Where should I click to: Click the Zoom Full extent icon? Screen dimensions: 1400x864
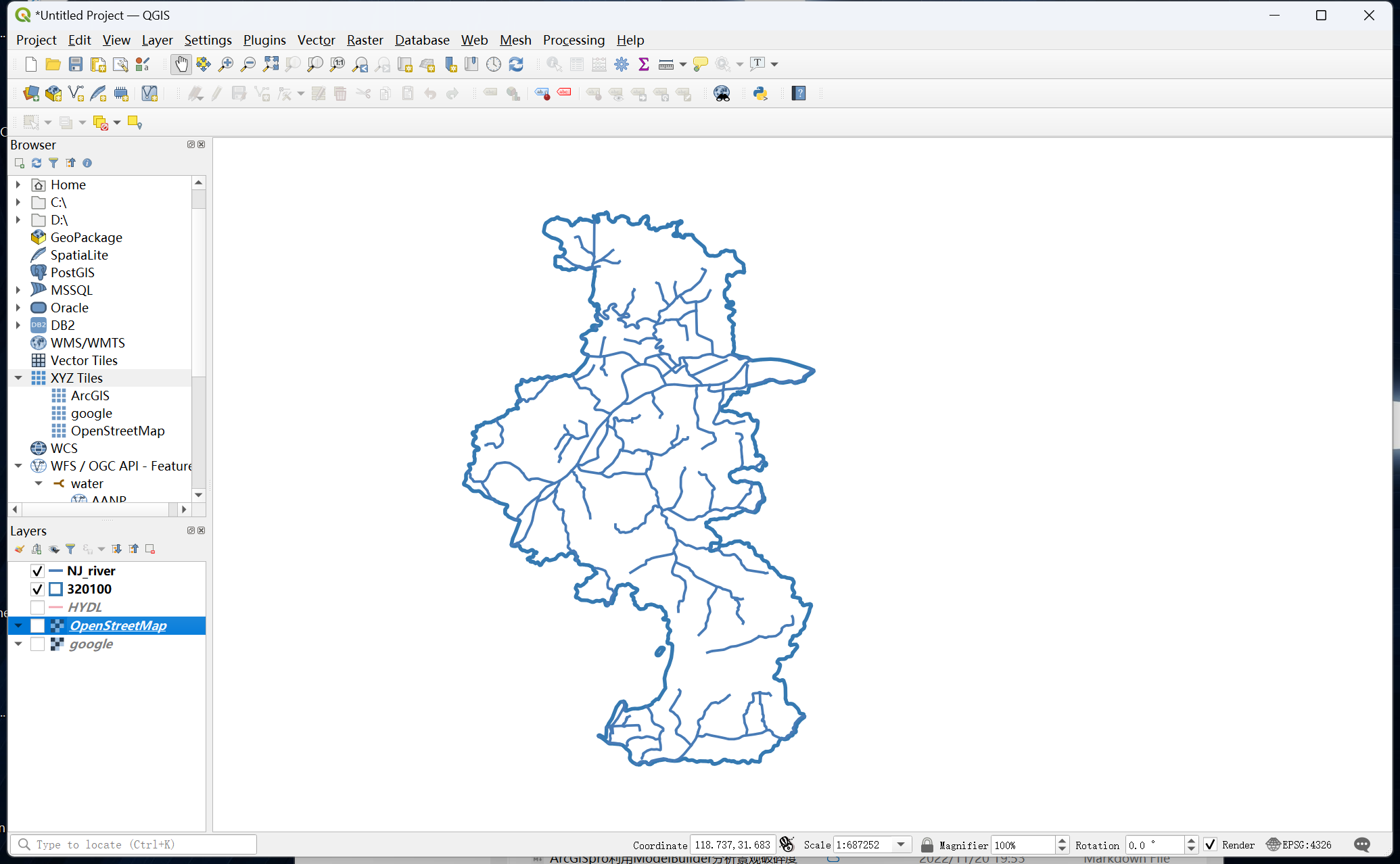click(271, 64)
